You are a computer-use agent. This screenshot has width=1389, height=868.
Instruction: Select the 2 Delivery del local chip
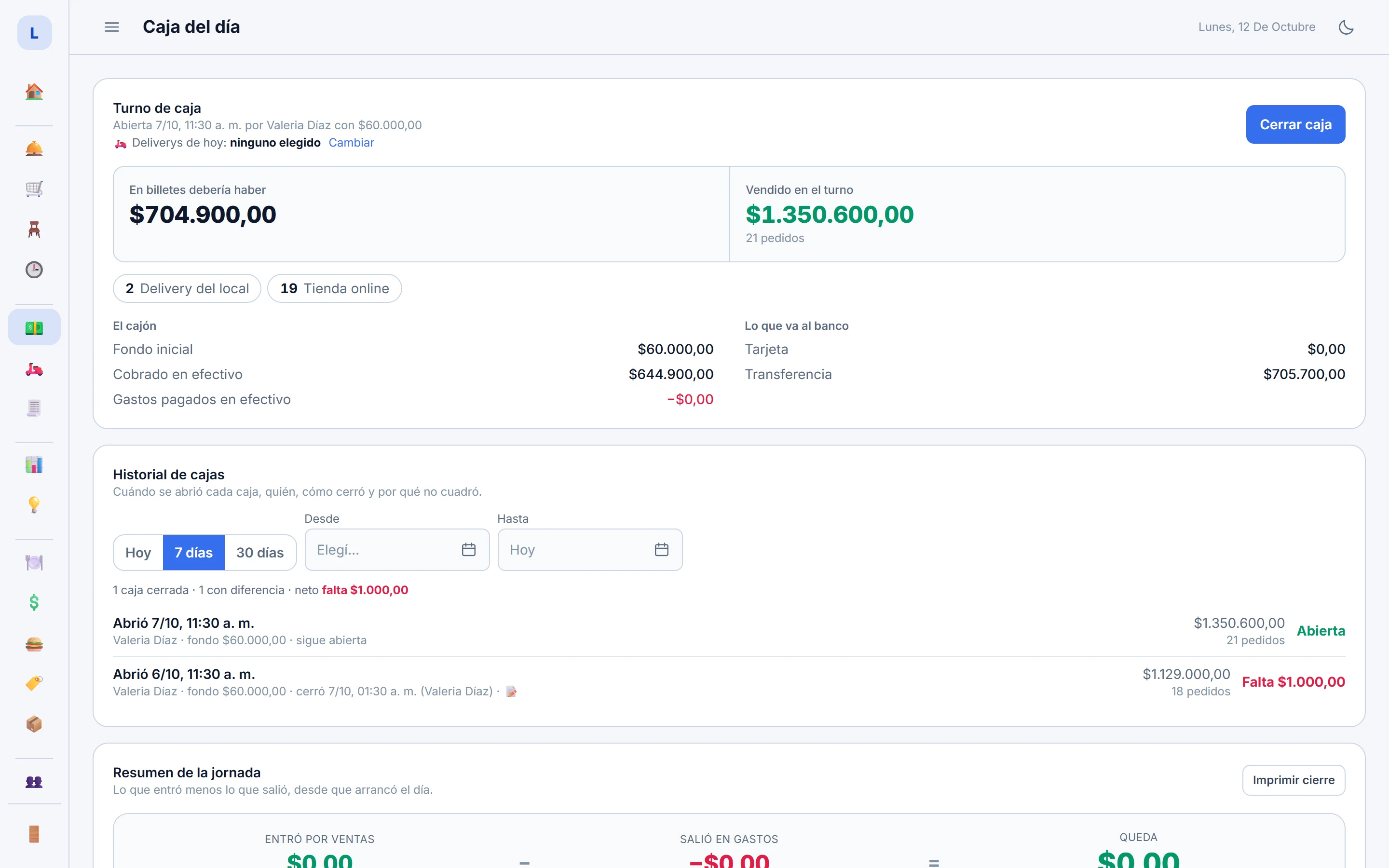pyautogui.click(x=187, y=288)
